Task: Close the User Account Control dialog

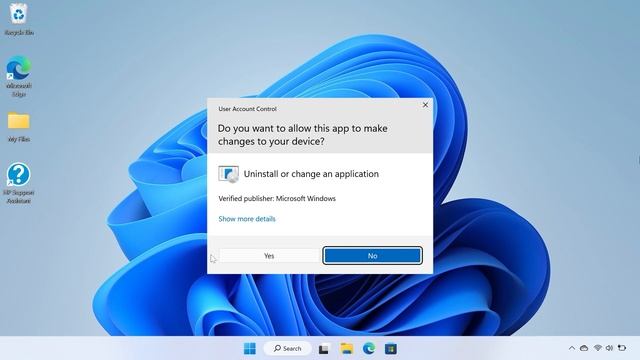Action: point(425,105)
